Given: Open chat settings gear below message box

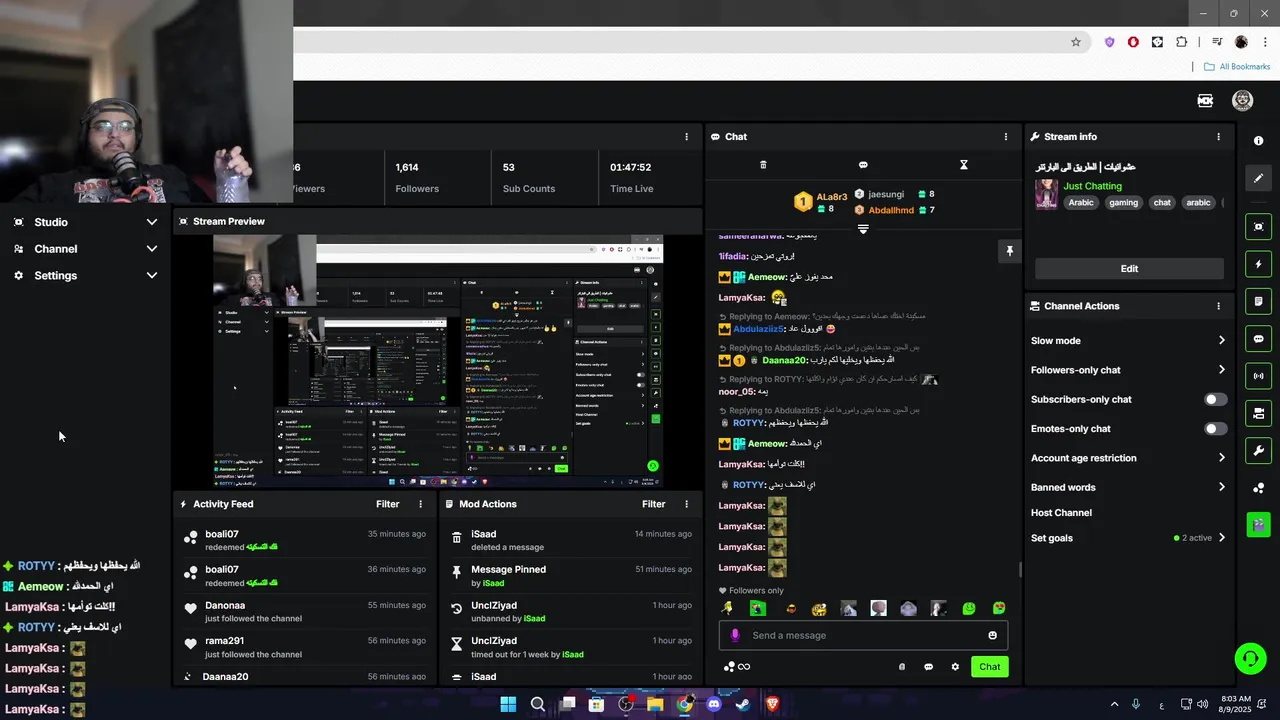Looking at the screenshot, I should [955, 667].
